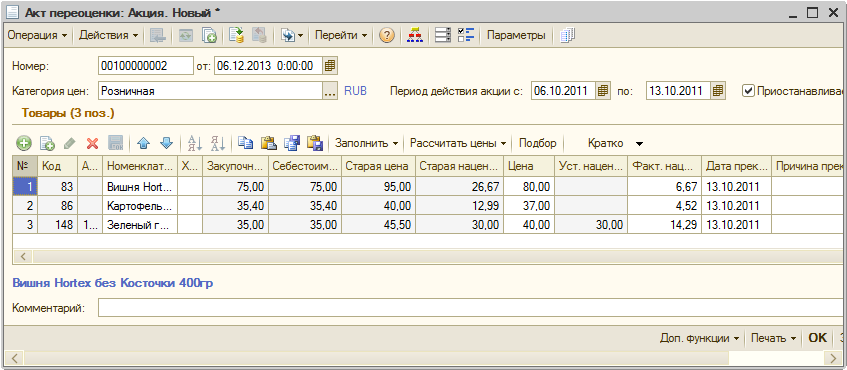Click the table horizontal scrollbar
This screenshot has height=370, width=847.
click(x=429, y=256)
